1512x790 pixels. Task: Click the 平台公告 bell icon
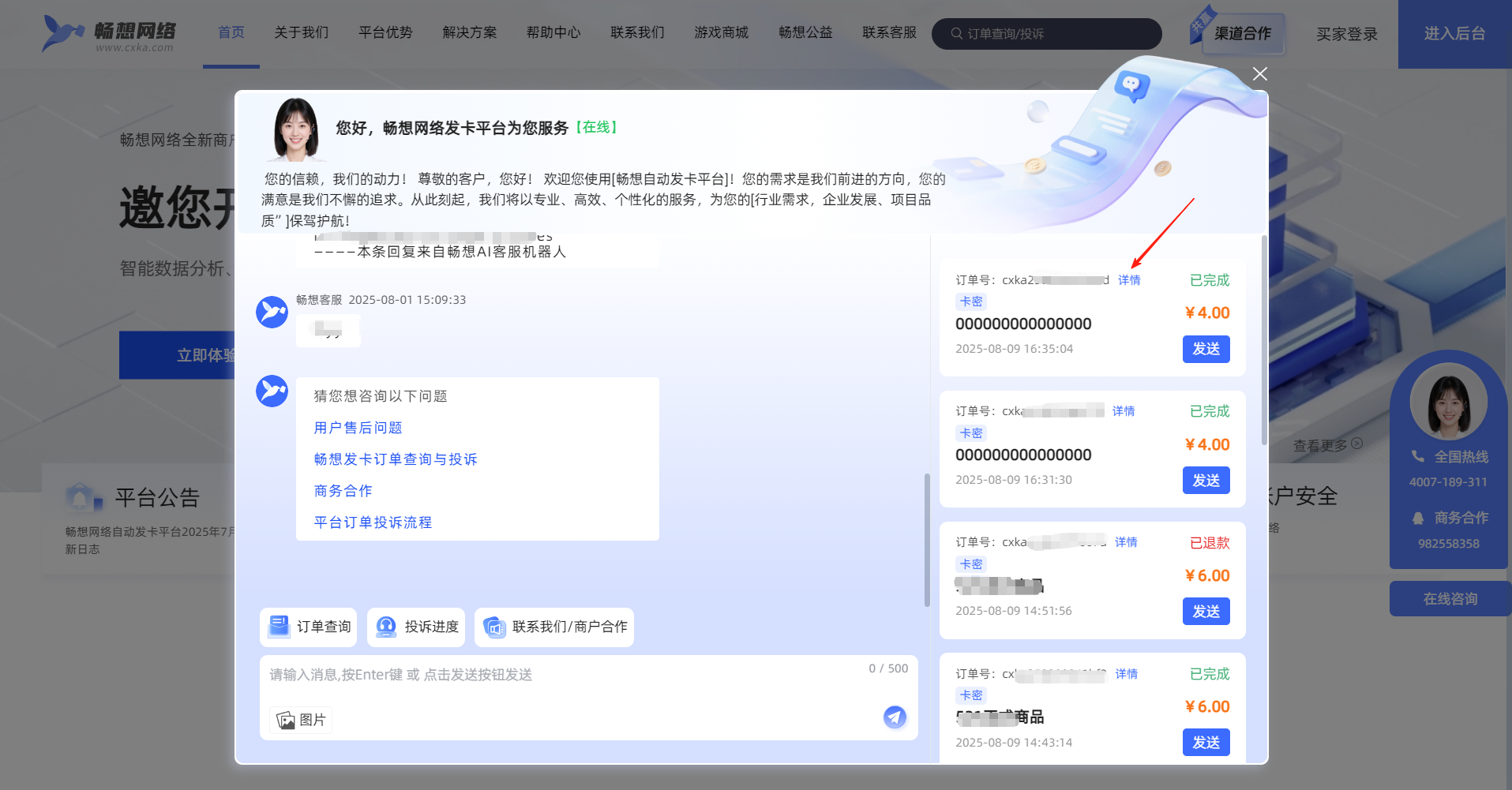[84, 497]
